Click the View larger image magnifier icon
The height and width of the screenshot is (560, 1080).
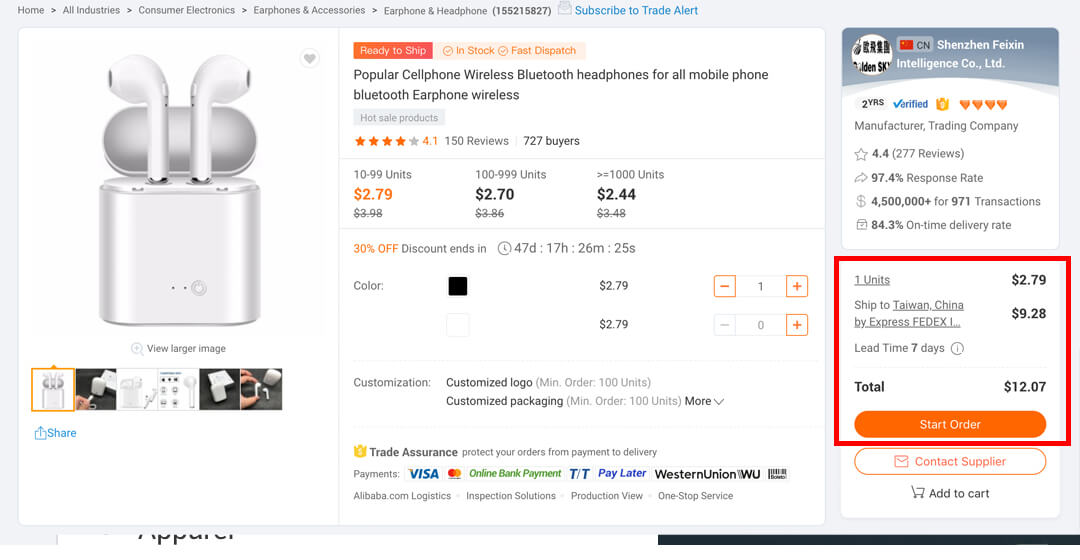(137, 348)
